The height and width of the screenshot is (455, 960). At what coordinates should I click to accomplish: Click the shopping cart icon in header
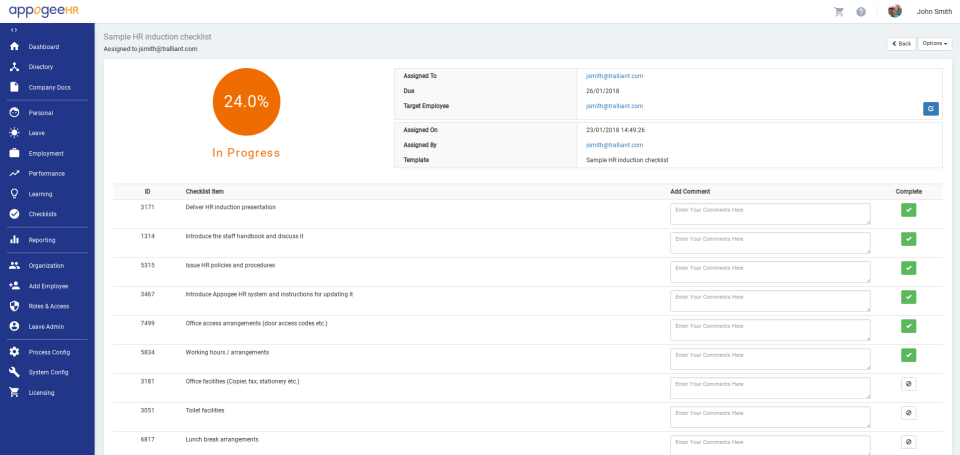click(x=838, y=11)
